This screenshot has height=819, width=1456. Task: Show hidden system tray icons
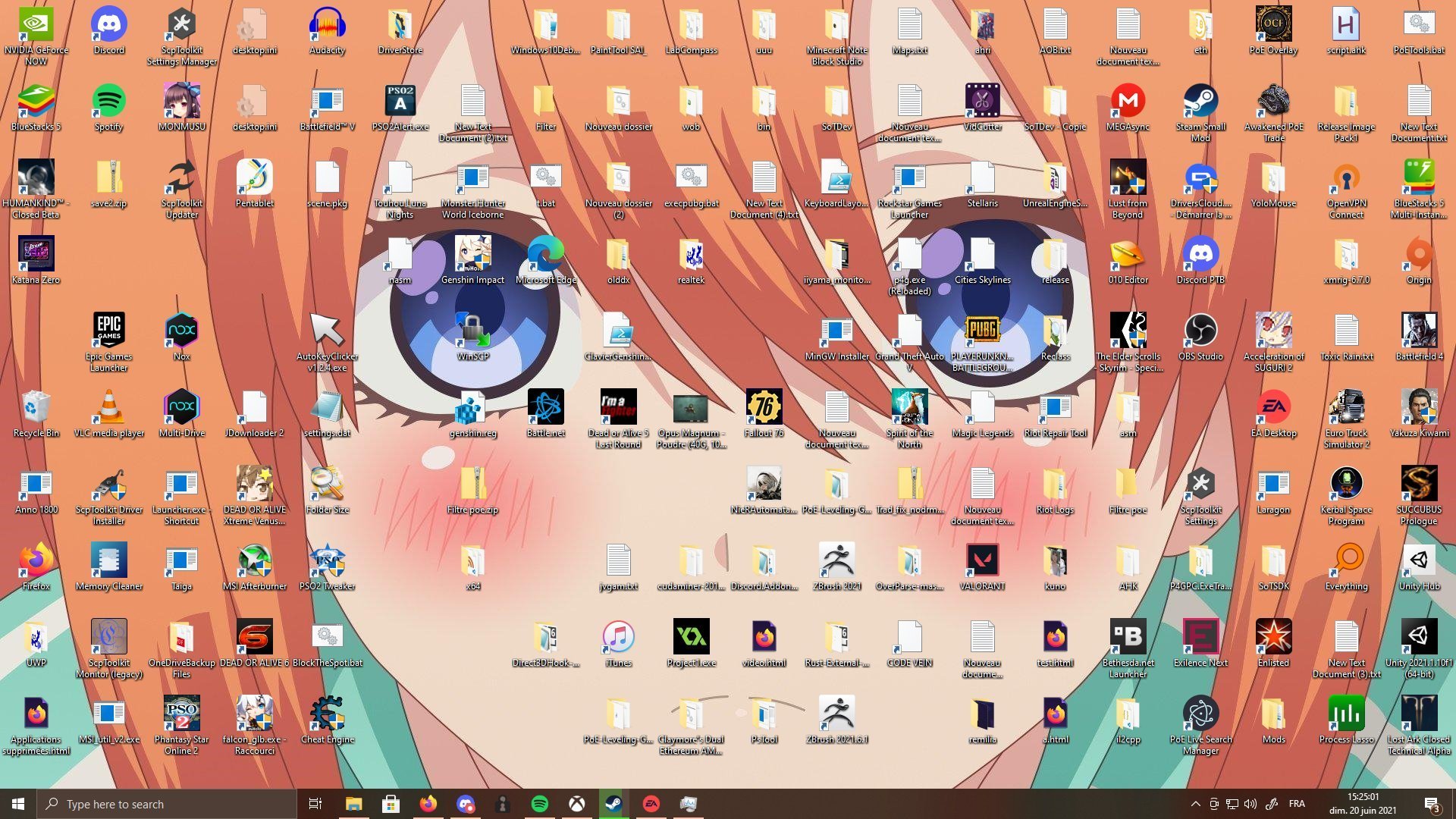tap(1196, 804)
